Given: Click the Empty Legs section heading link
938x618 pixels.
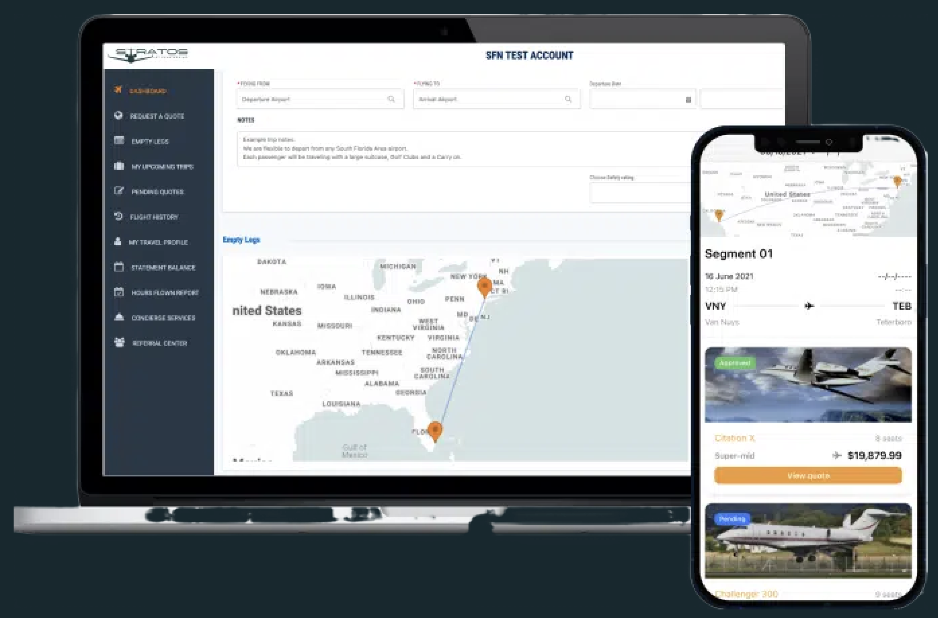Looking at the screenshot, I should point(242,240).
